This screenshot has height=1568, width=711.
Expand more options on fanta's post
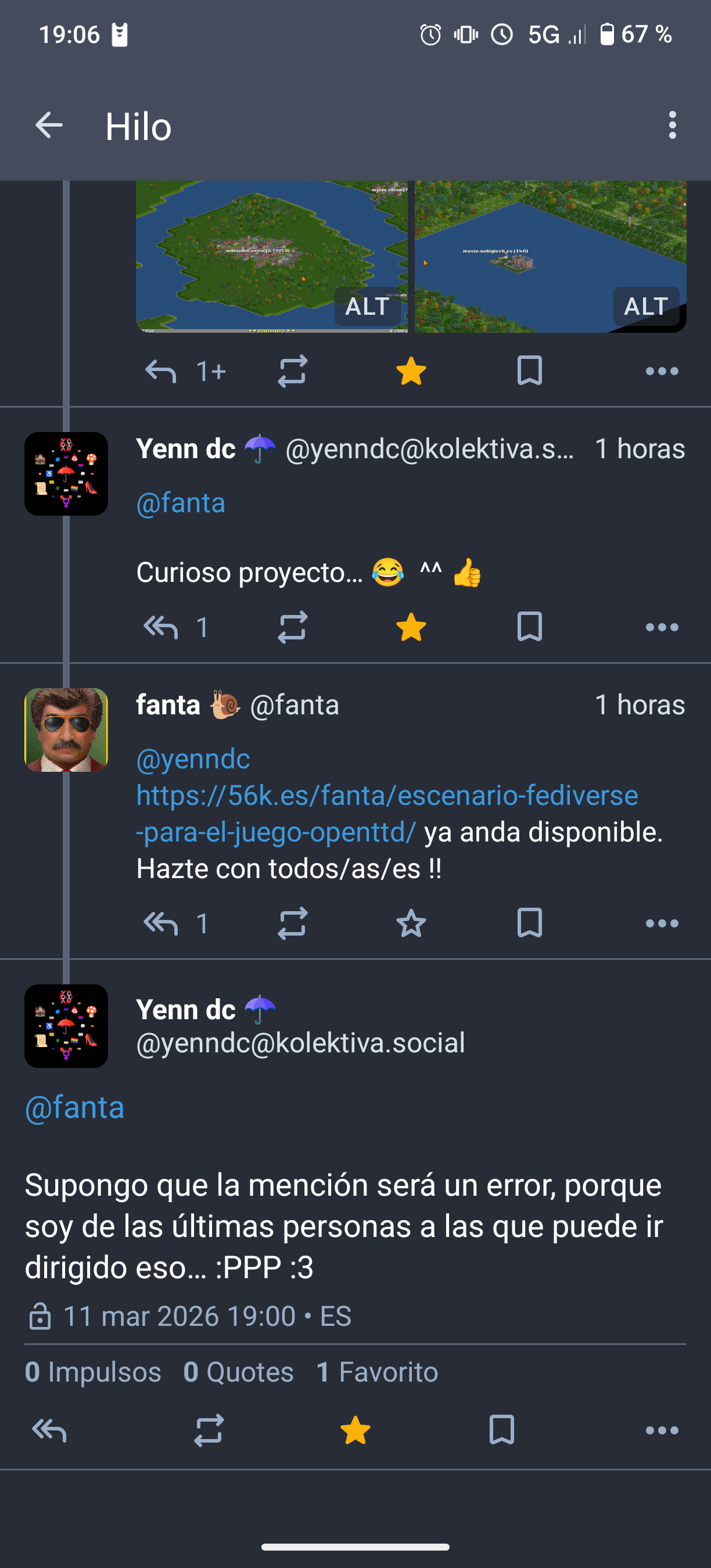click(x=662, y=923)
